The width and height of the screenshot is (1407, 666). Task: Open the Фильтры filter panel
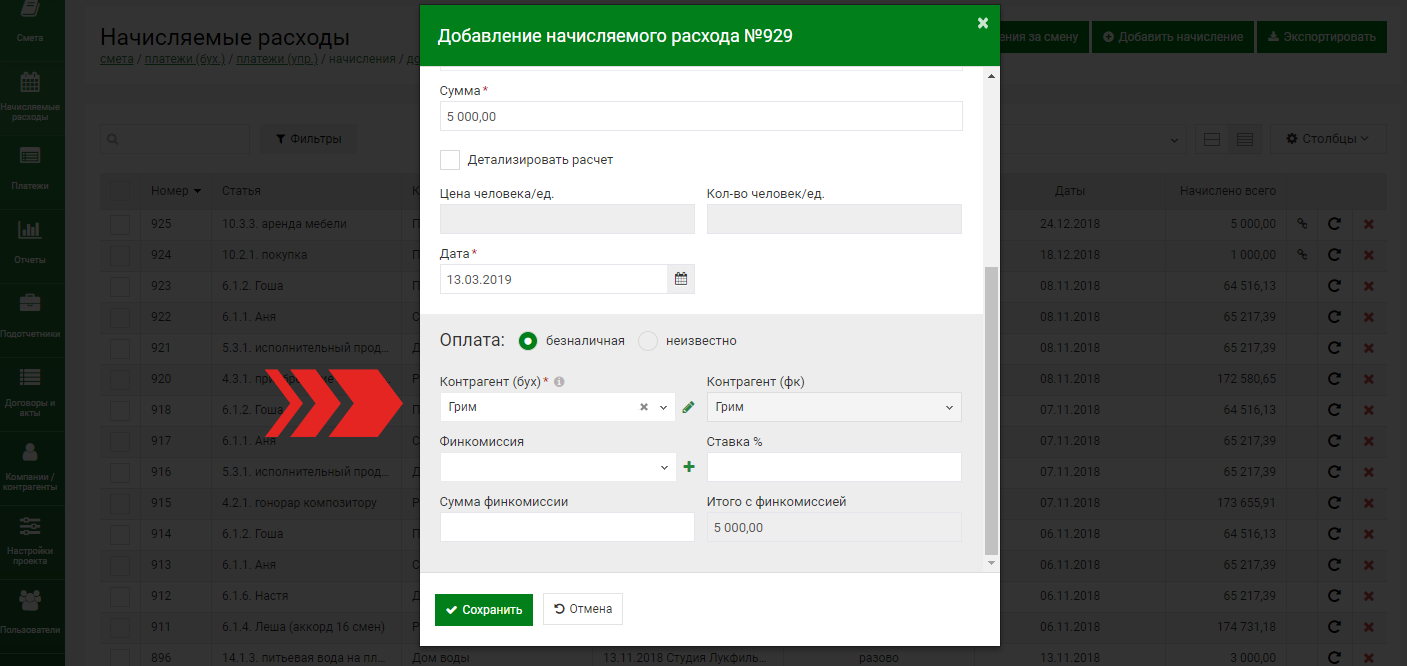click(309, 139)
